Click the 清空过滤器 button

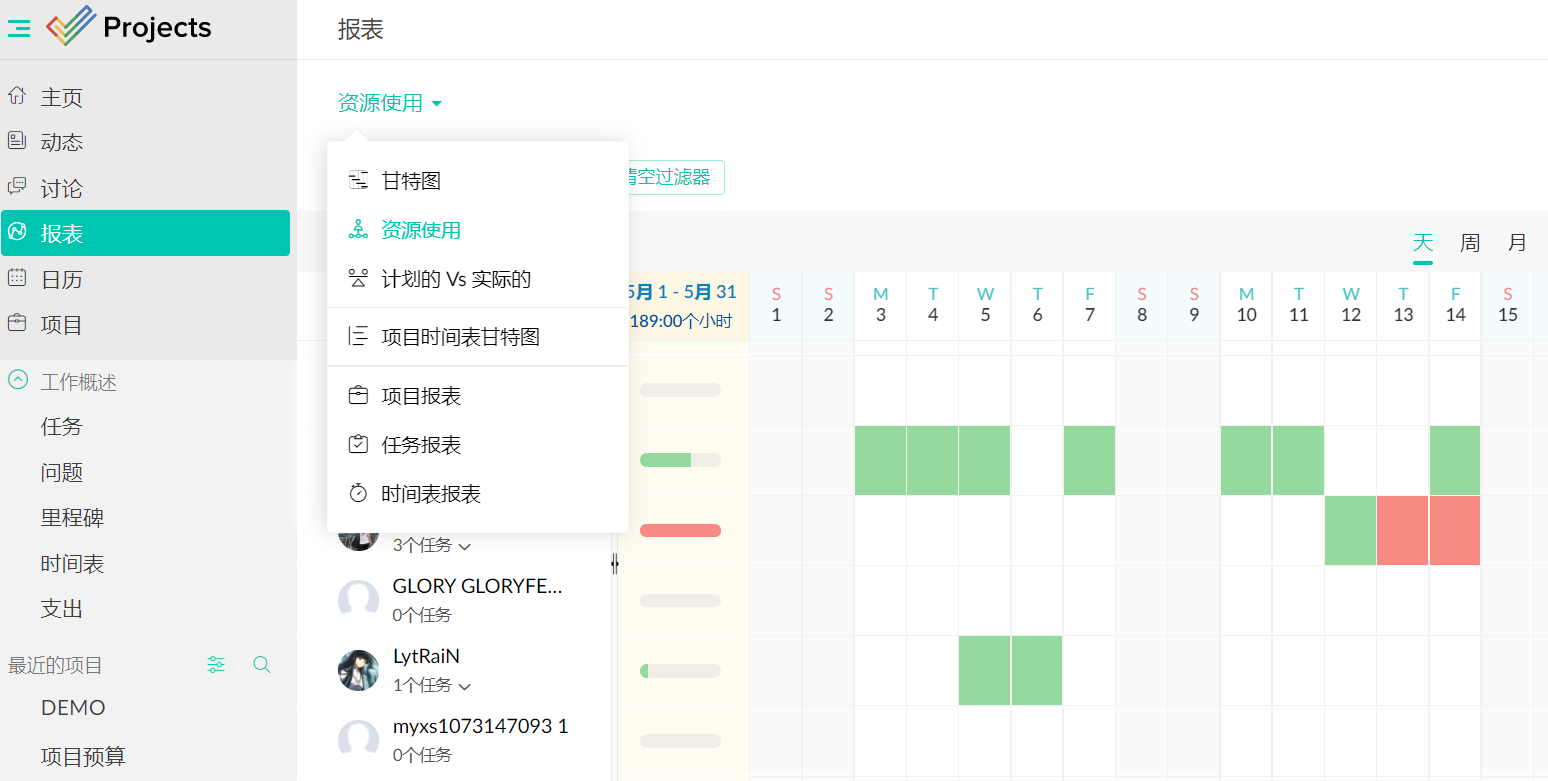tap(668, 177)
